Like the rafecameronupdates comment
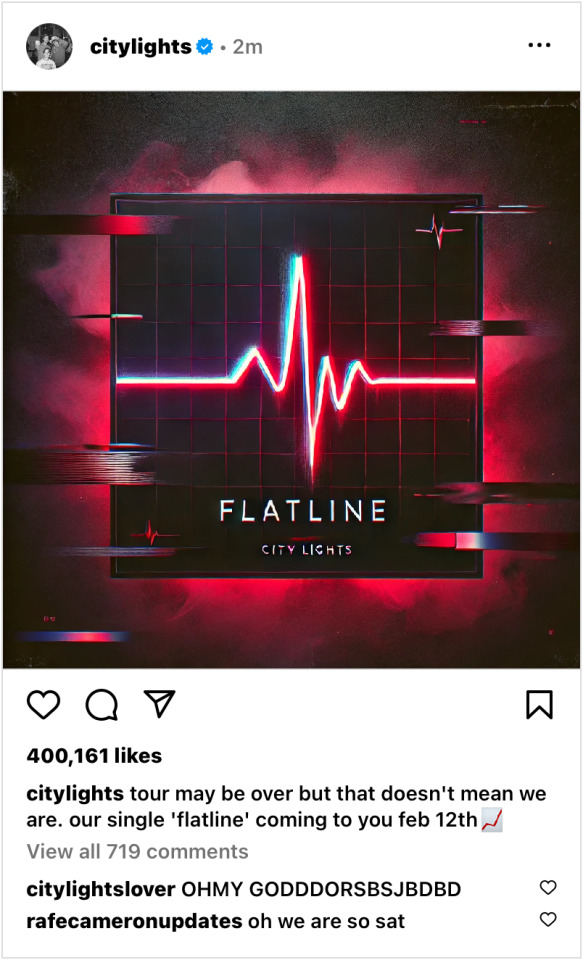 548,919
